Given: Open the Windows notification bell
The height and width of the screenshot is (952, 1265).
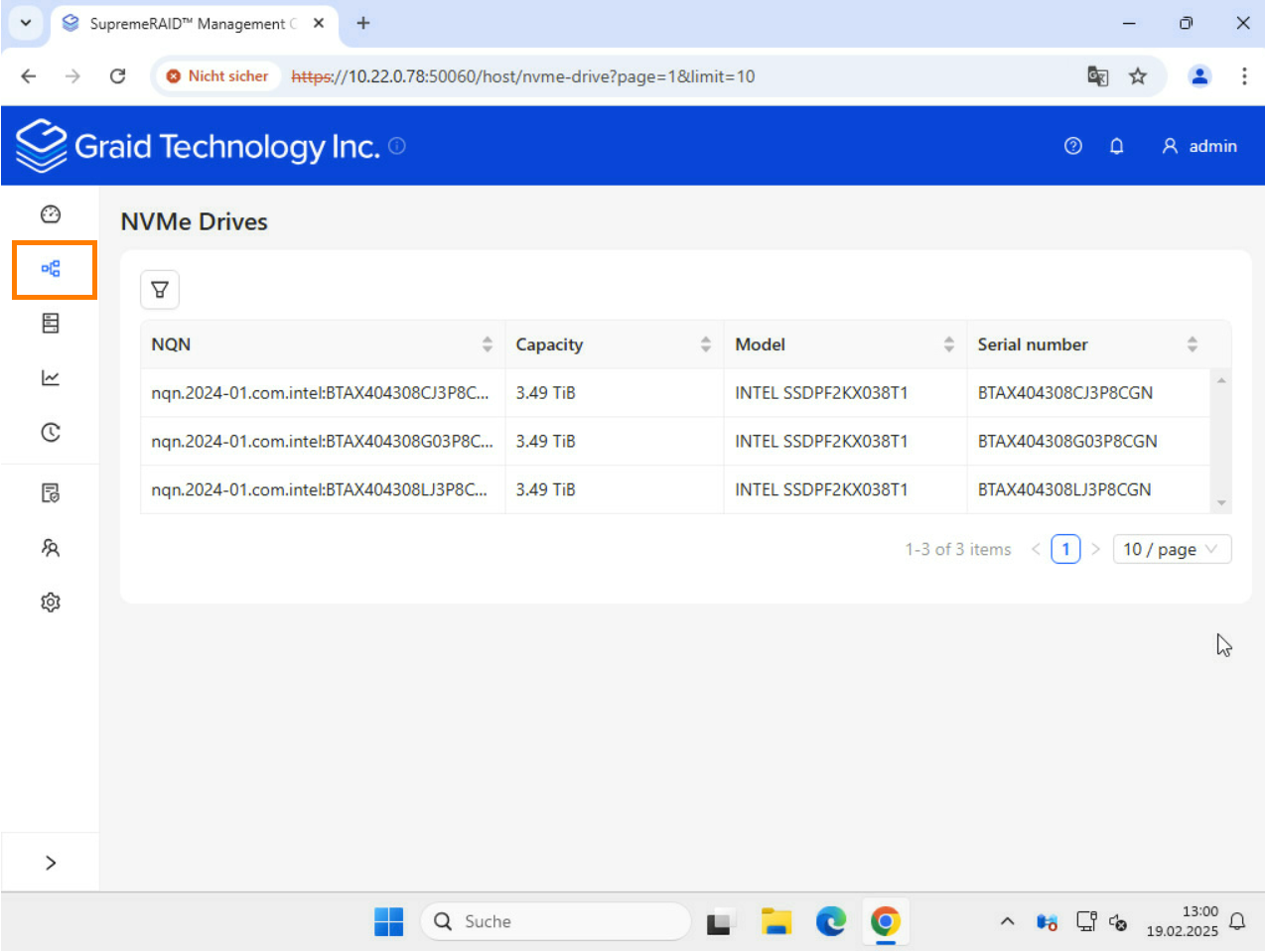Looking at the screenshot, I should pos(1237,921).
